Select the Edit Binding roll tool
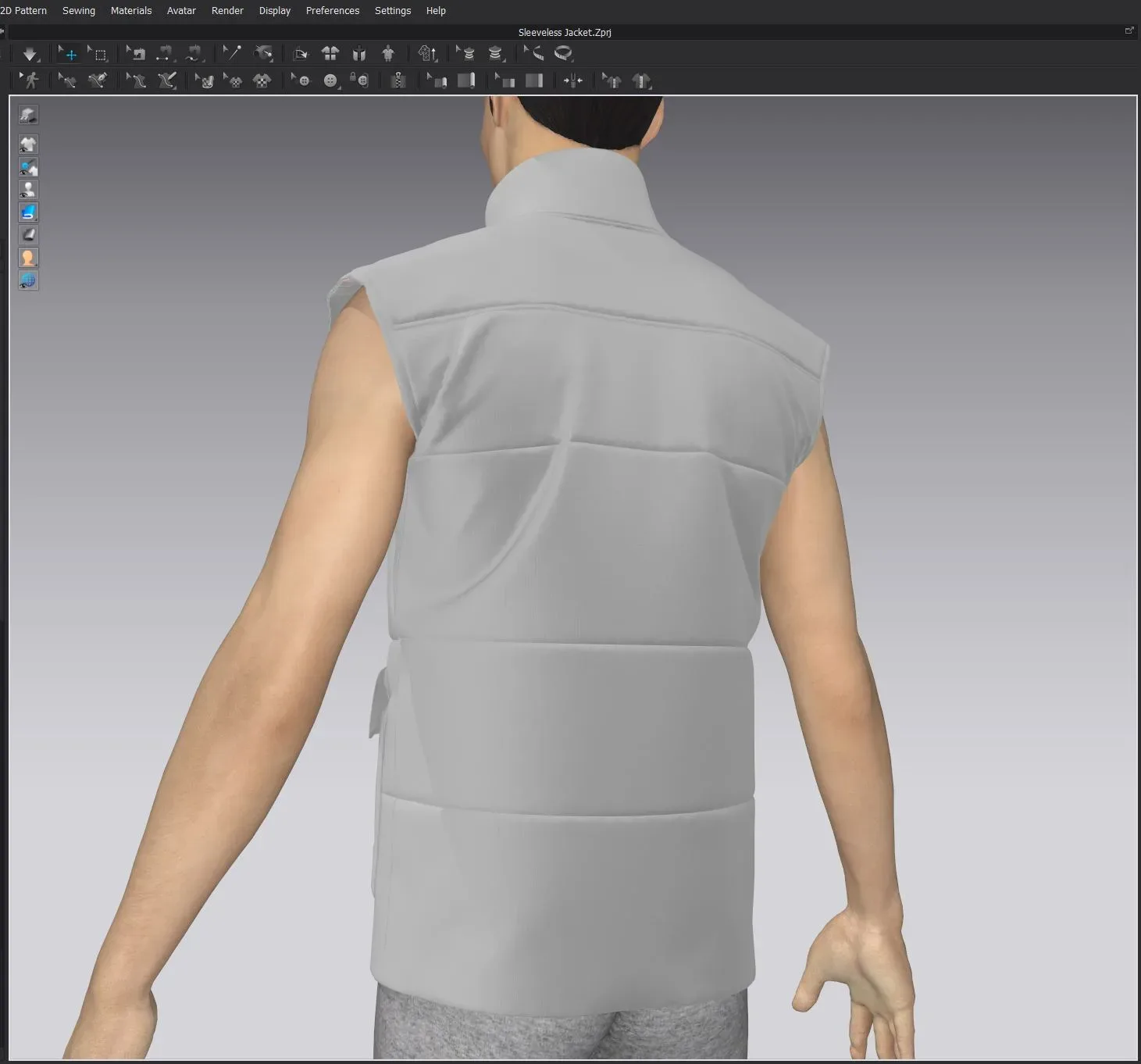 coord(437,80)
